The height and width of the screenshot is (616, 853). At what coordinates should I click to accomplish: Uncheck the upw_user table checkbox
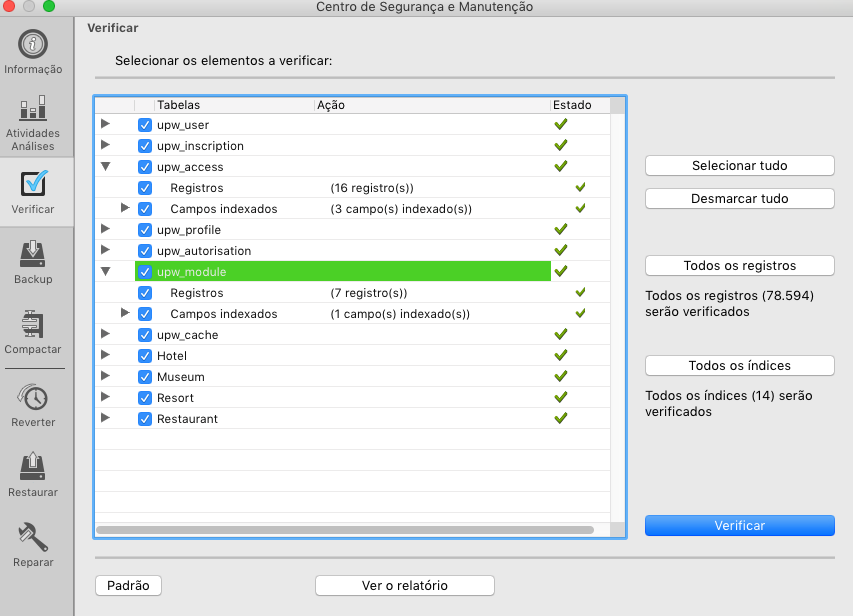coord(145,125)
